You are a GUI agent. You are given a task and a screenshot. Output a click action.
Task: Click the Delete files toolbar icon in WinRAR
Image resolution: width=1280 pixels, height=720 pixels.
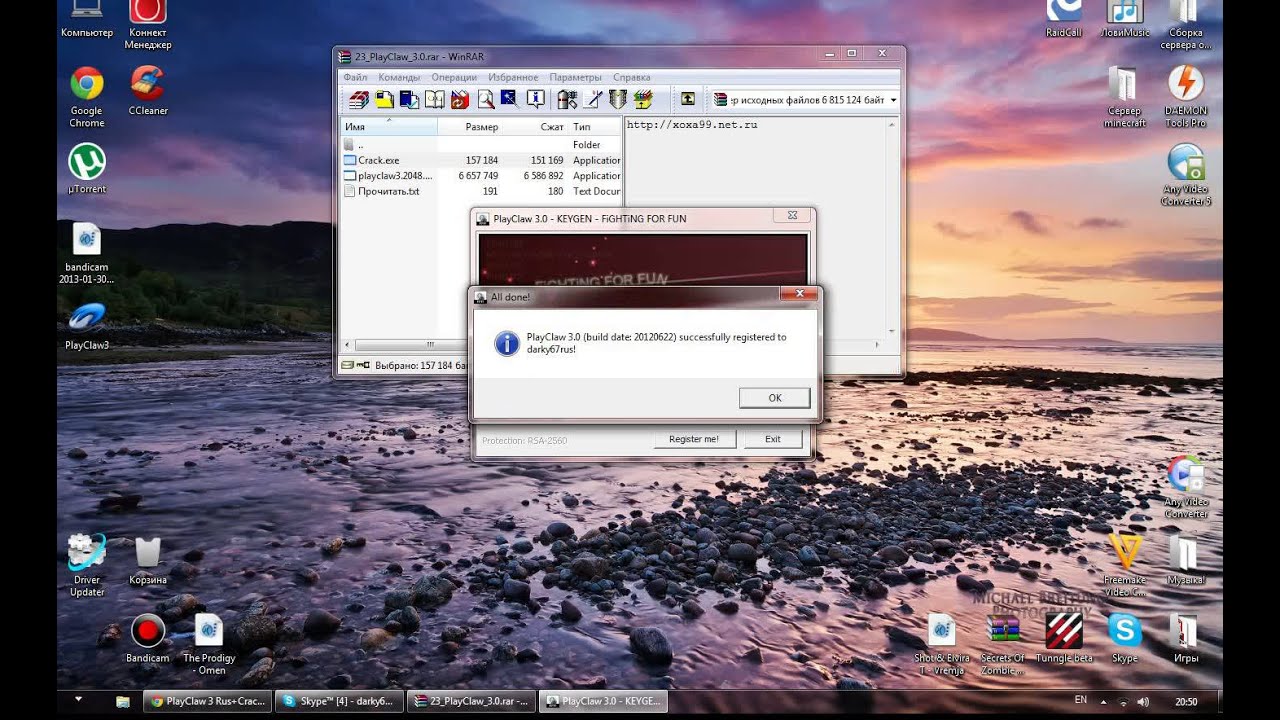point(460,99)
